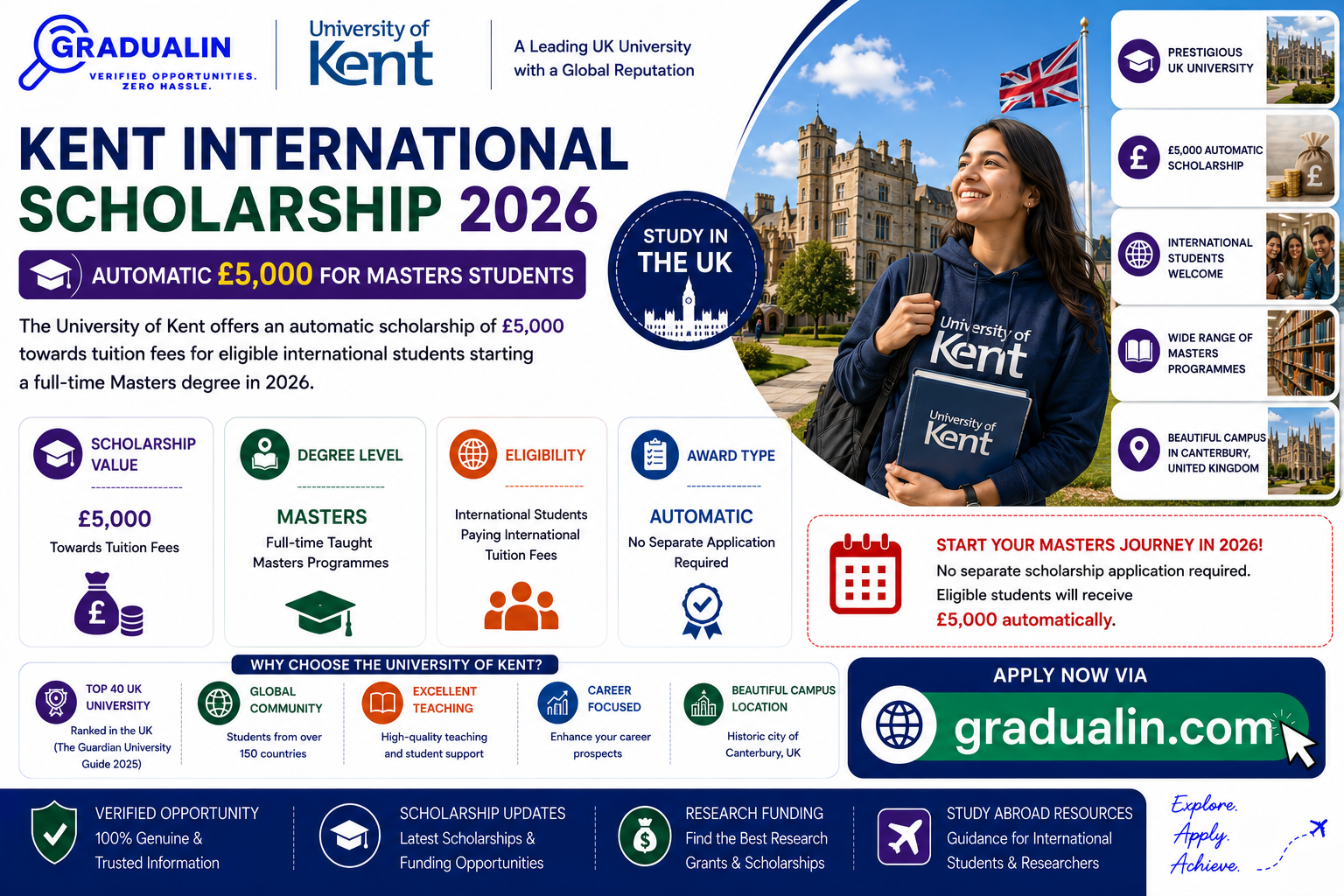
Task: Click the graduation cap in purple banner
Action: point(51,275)
